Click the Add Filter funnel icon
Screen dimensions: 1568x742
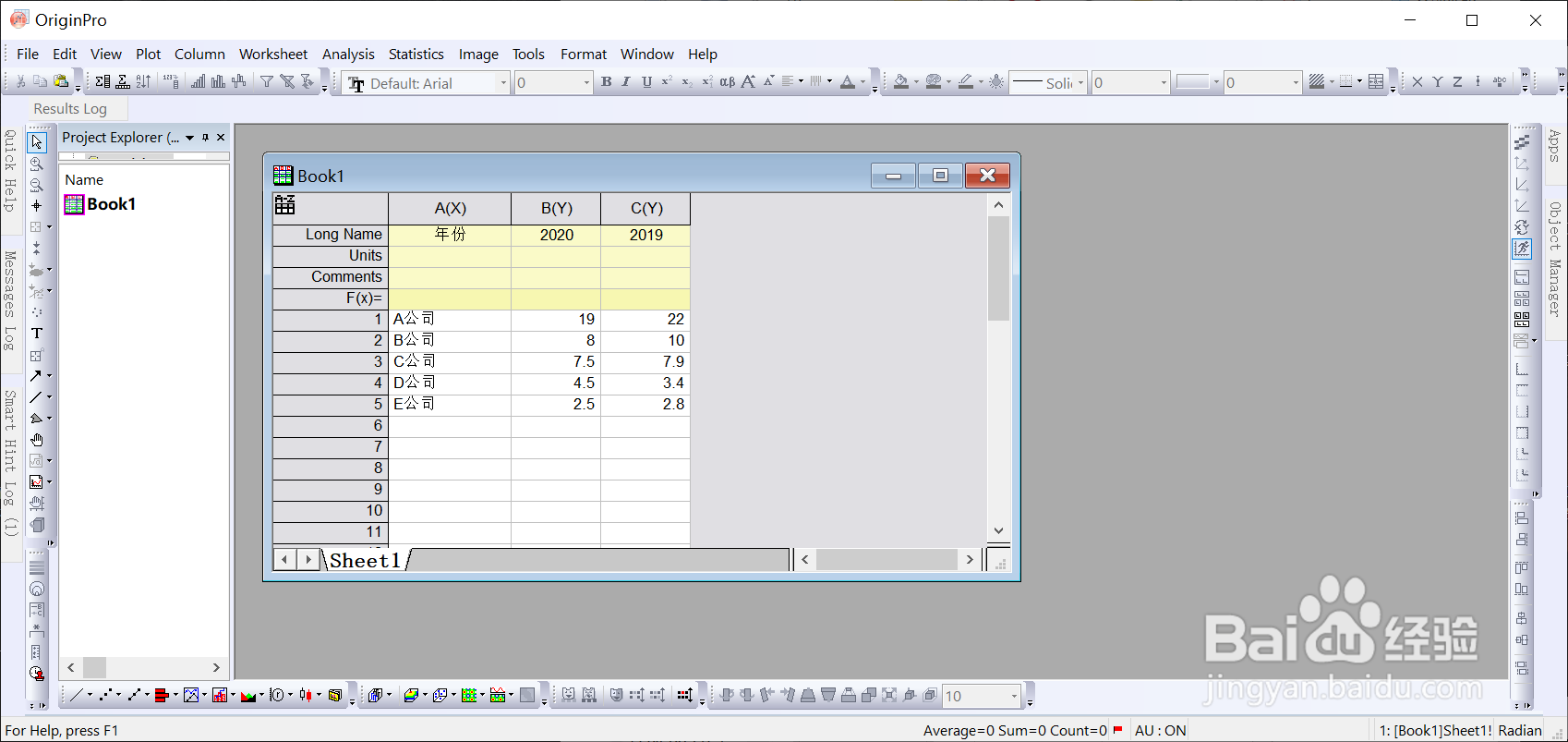point(267,82)
